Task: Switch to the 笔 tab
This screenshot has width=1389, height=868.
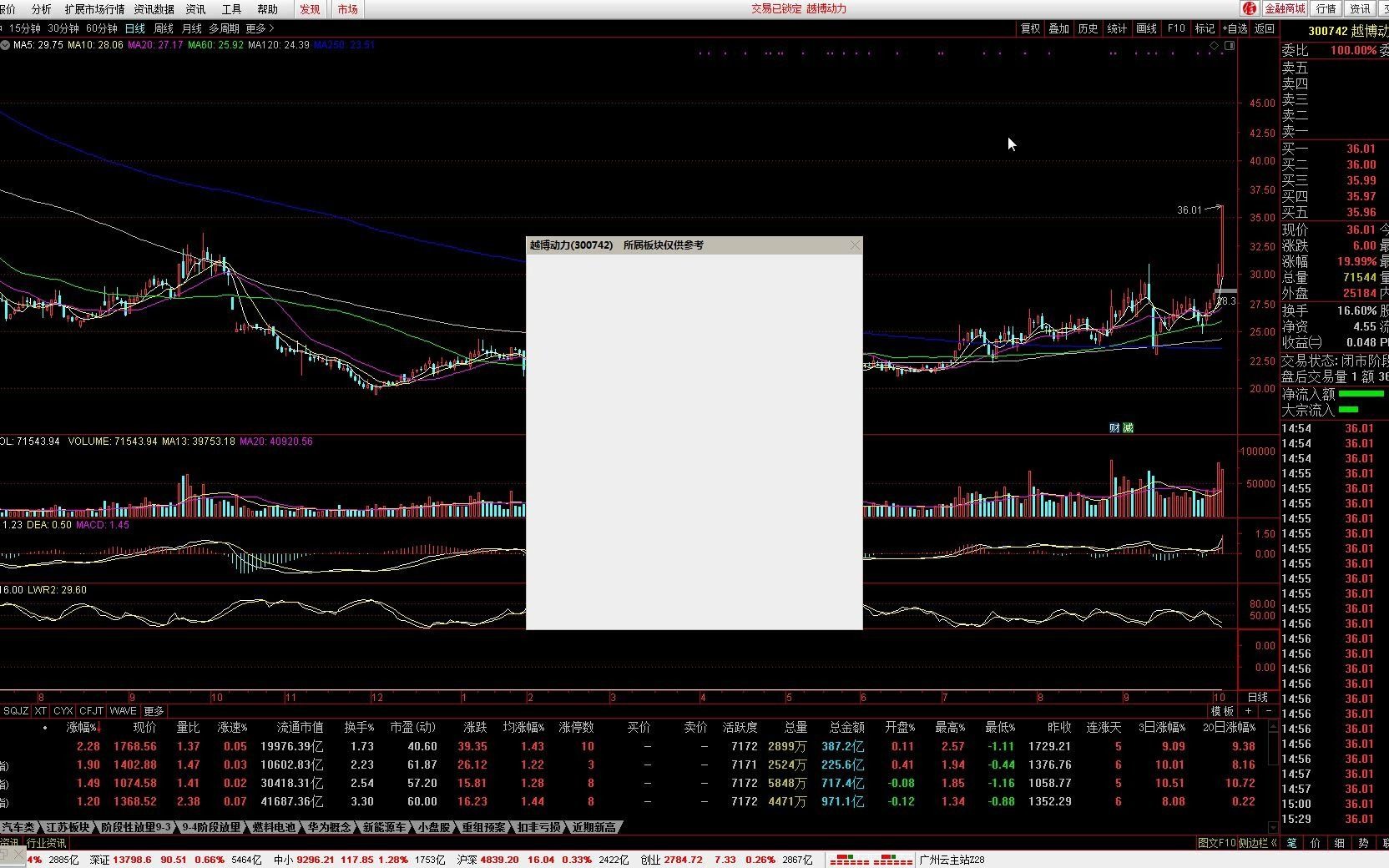Action: click(1291, 843)
